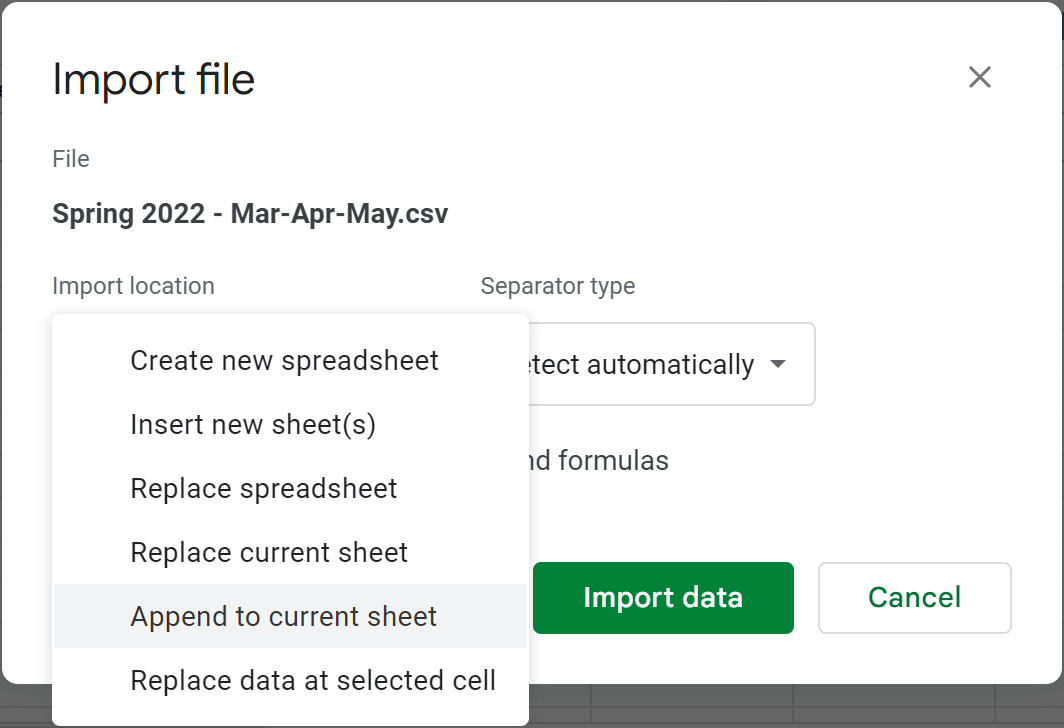Click the spreadsheet cell below the Cancel button
Screen dimensions: 1064x728
click(x=895, y=706)
